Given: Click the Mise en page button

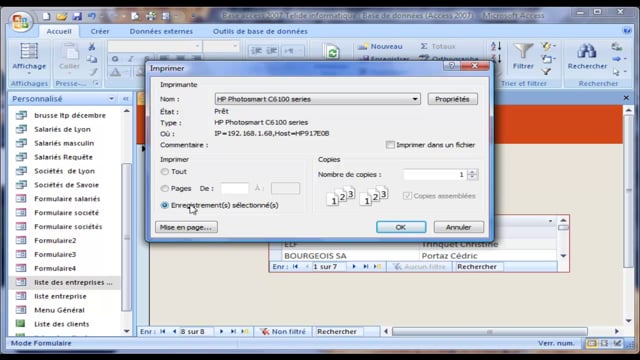Looking at the screenshot, I should pyautogui.click(x=186, y=227).
